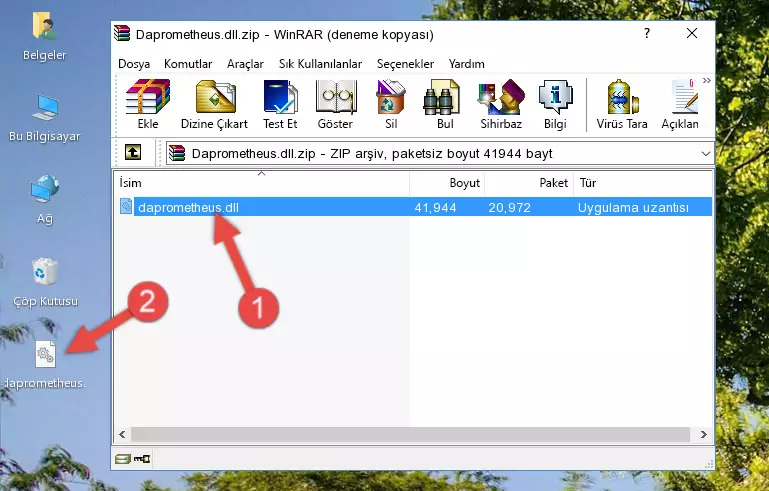This screenshot has height=491, width=769.
Task: Sort by the Boyut column header
Action: (447, 183)
